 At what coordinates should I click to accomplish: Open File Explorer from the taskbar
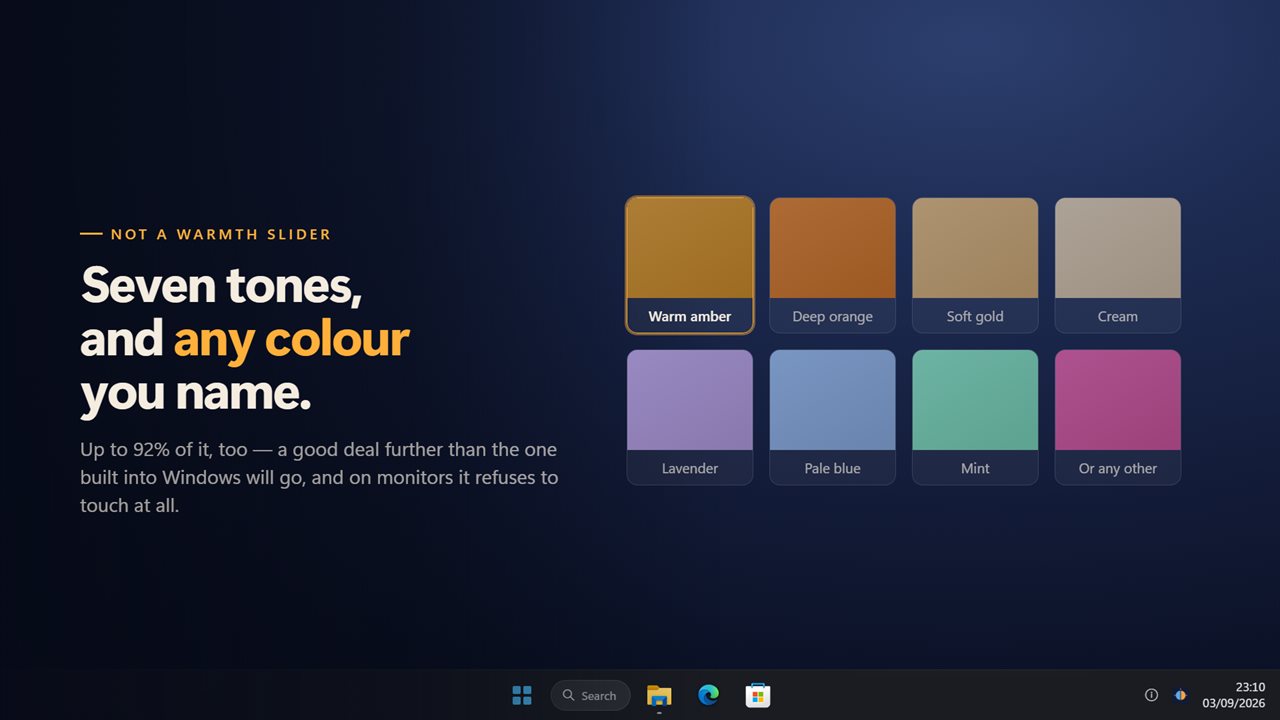coord(659,695)
